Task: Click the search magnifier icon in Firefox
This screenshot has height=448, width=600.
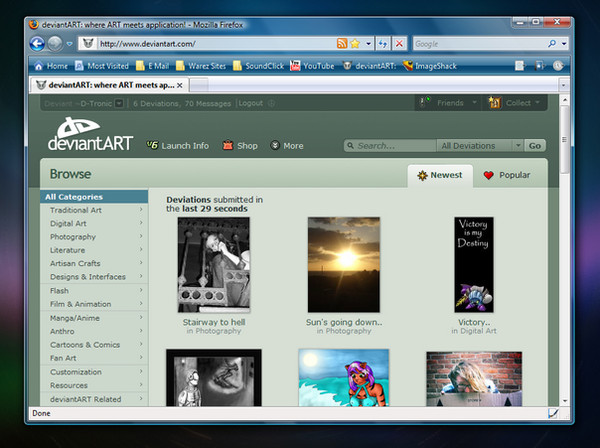Action: (x=552, y=44)
